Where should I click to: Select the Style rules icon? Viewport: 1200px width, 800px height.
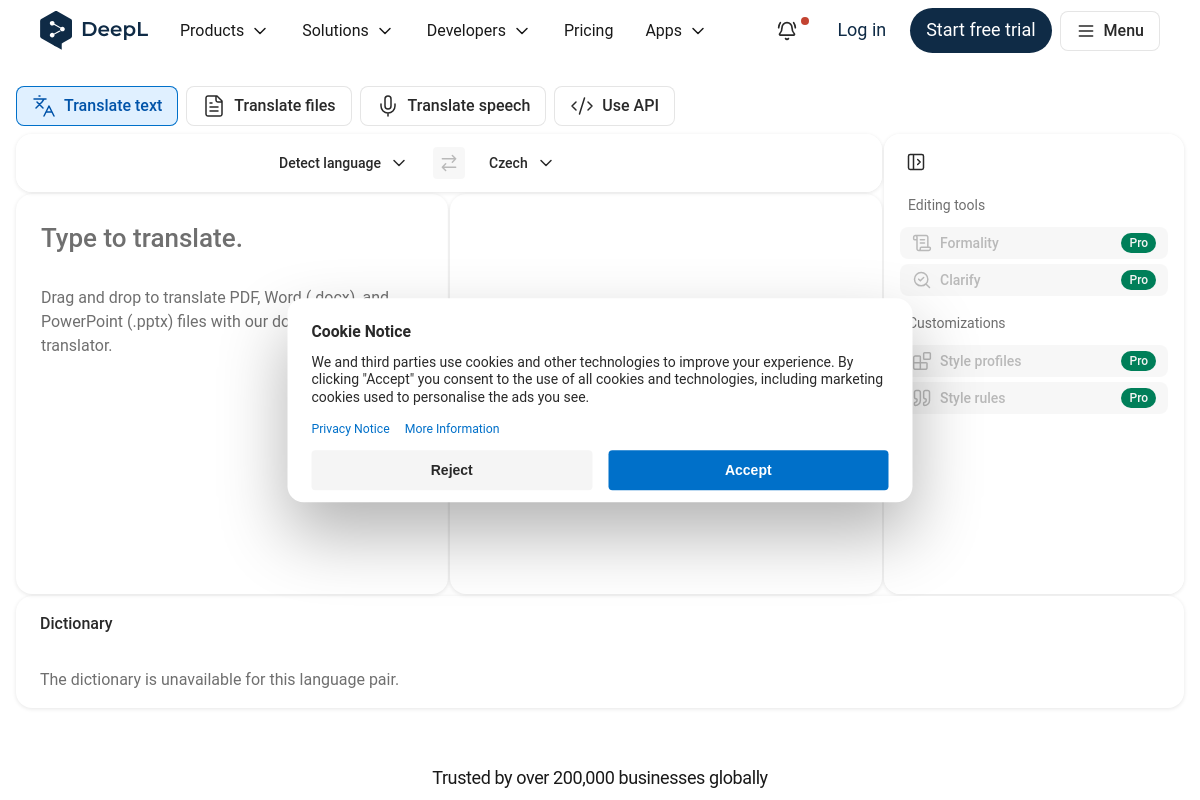922,398
